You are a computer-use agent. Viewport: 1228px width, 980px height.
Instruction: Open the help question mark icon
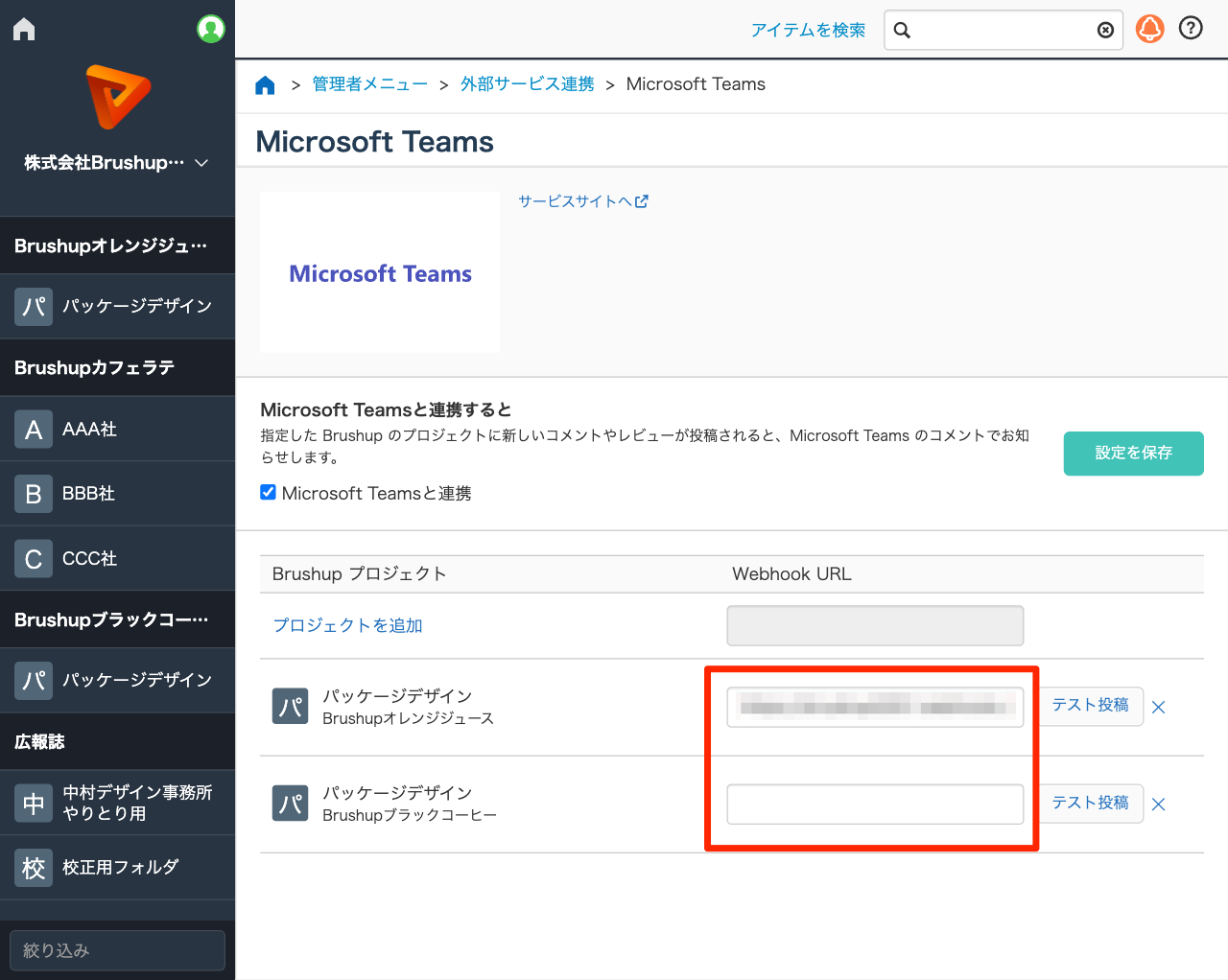1191,29
